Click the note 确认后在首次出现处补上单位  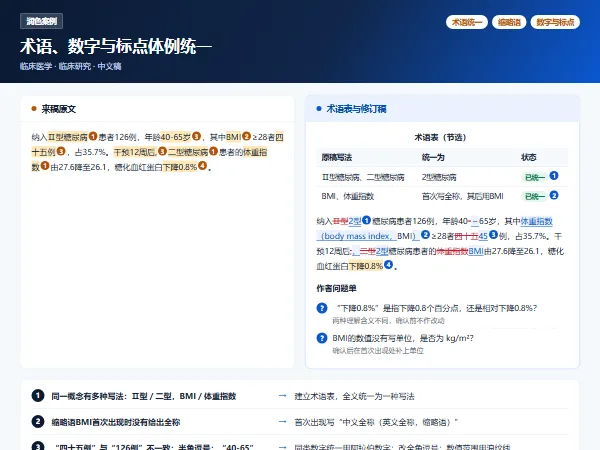pyautogui.click(x=378, y=351)
